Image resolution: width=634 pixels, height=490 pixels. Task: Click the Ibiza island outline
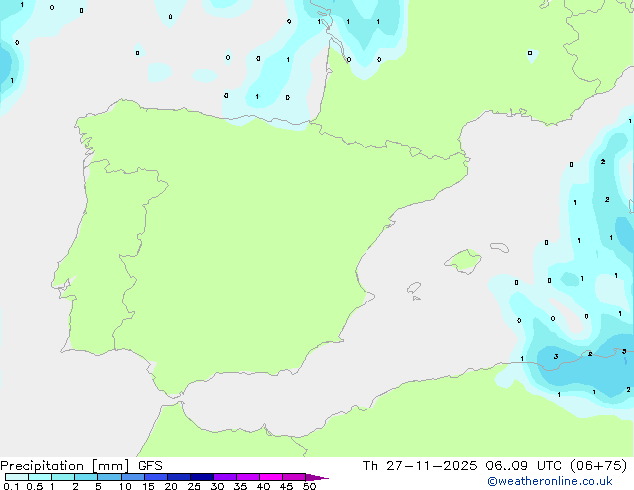click(x=414, y=288)
